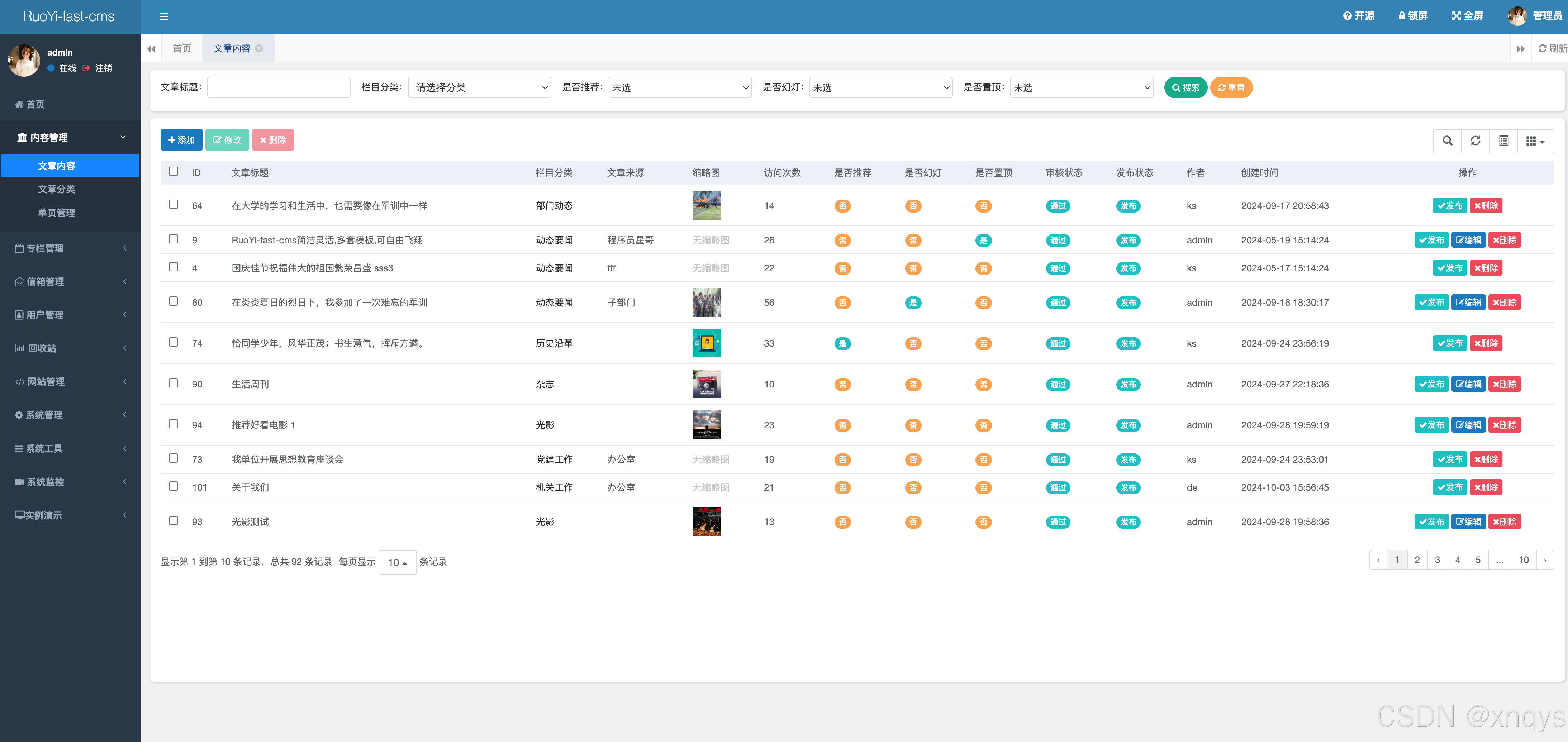1568x742 pixels.
Task: Open the 栏目分类 category dropdown
Action: [480, 88]
